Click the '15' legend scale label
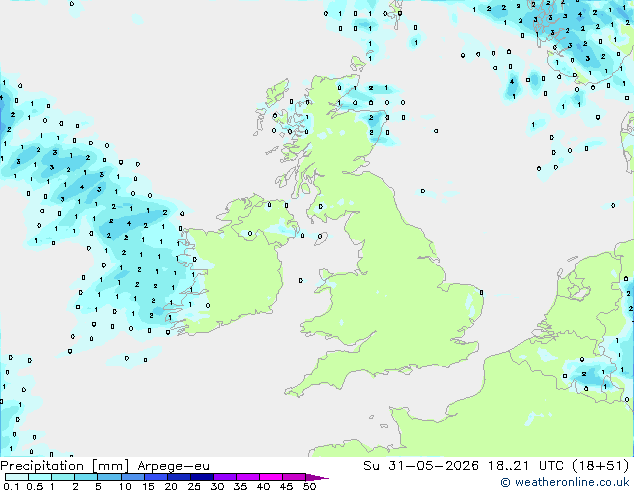 148,486
